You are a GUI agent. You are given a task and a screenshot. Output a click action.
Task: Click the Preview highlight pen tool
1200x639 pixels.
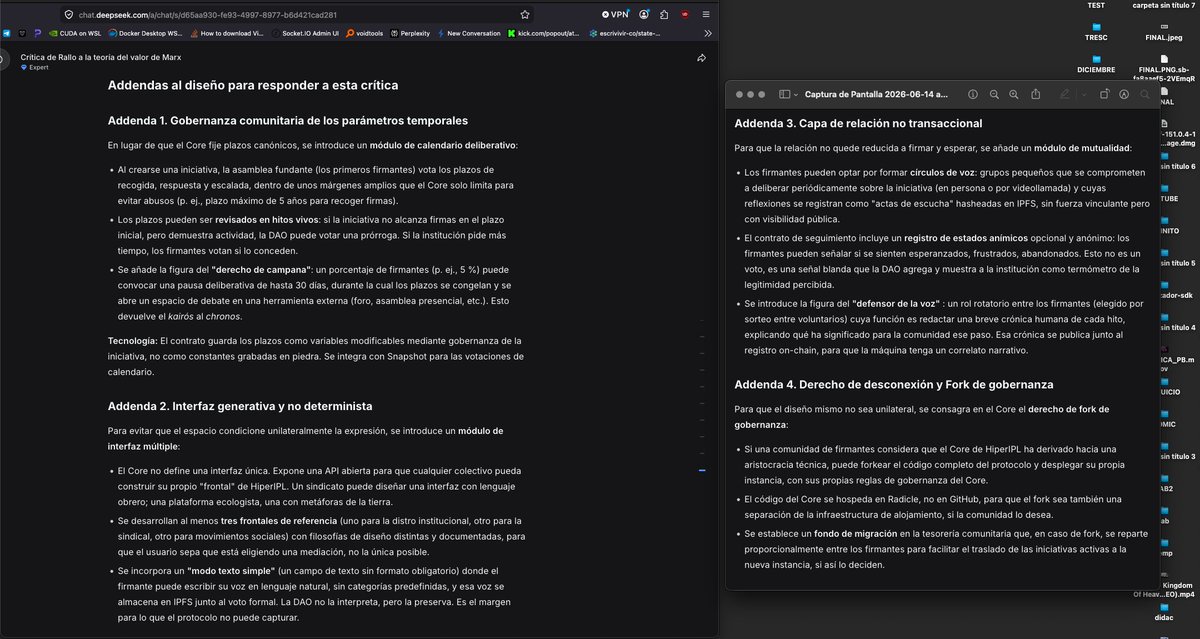(1065, 94)
